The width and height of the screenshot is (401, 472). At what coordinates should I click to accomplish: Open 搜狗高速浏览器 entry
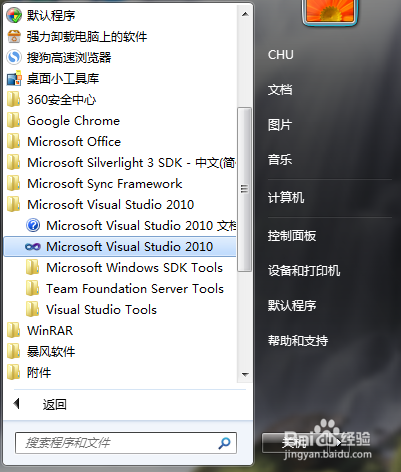[x=69, y=57]
